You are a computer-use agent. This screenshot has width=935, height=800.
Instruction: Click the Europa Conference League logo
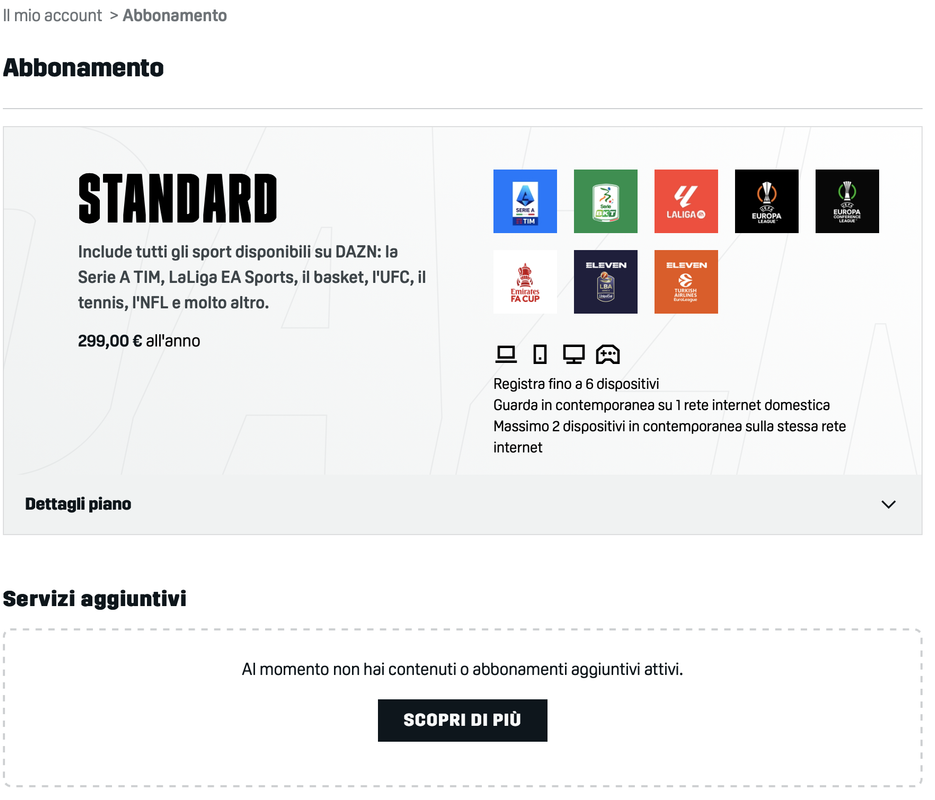(847, 201)
